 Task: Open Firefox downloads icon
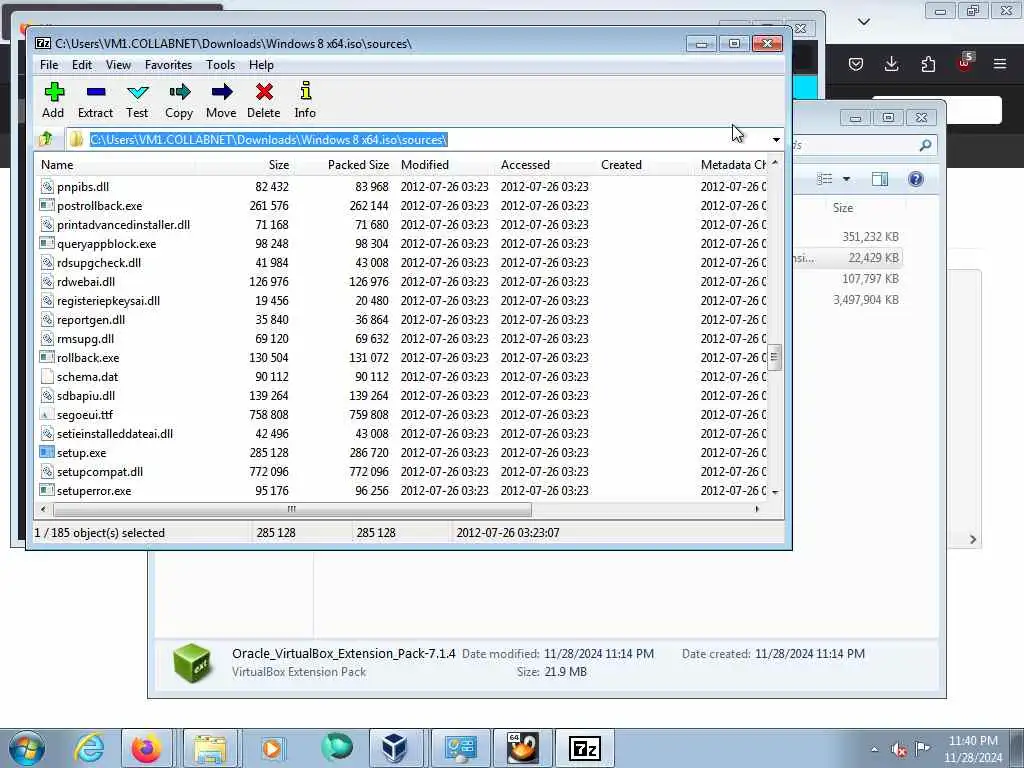[891, 64]
